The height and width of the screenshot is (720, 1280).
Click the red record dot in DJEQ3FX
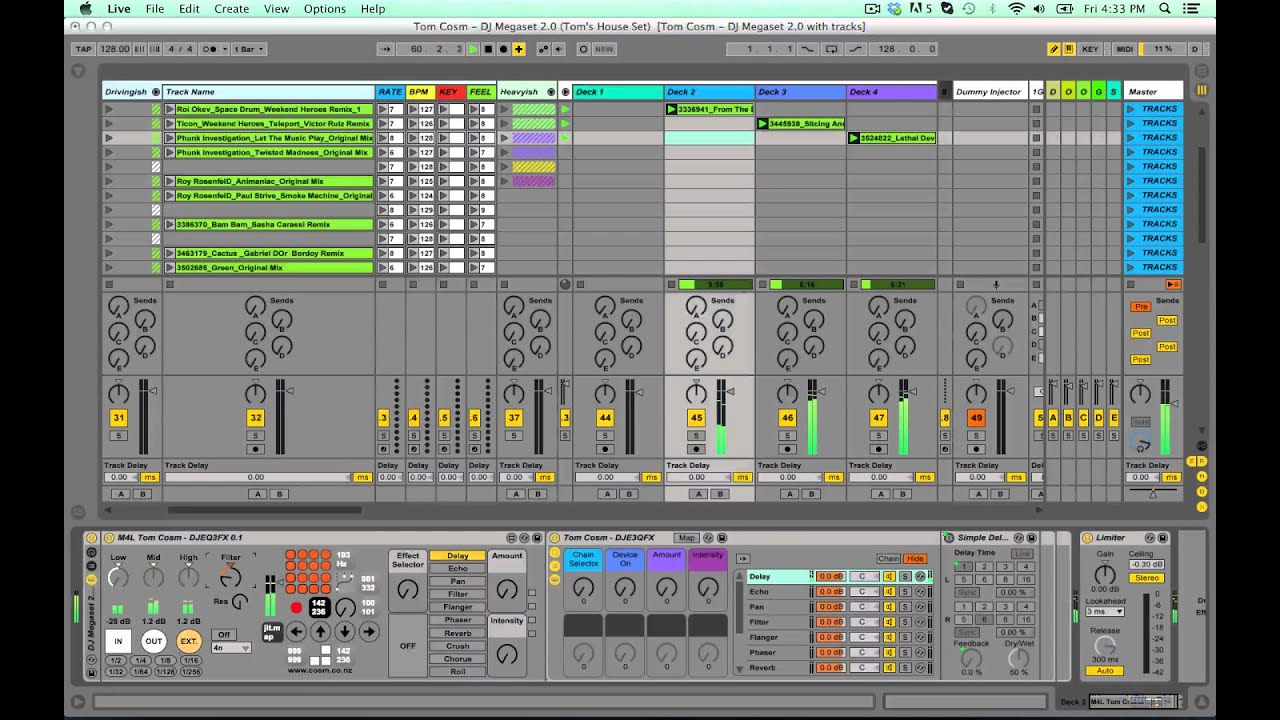click(296, 607)
